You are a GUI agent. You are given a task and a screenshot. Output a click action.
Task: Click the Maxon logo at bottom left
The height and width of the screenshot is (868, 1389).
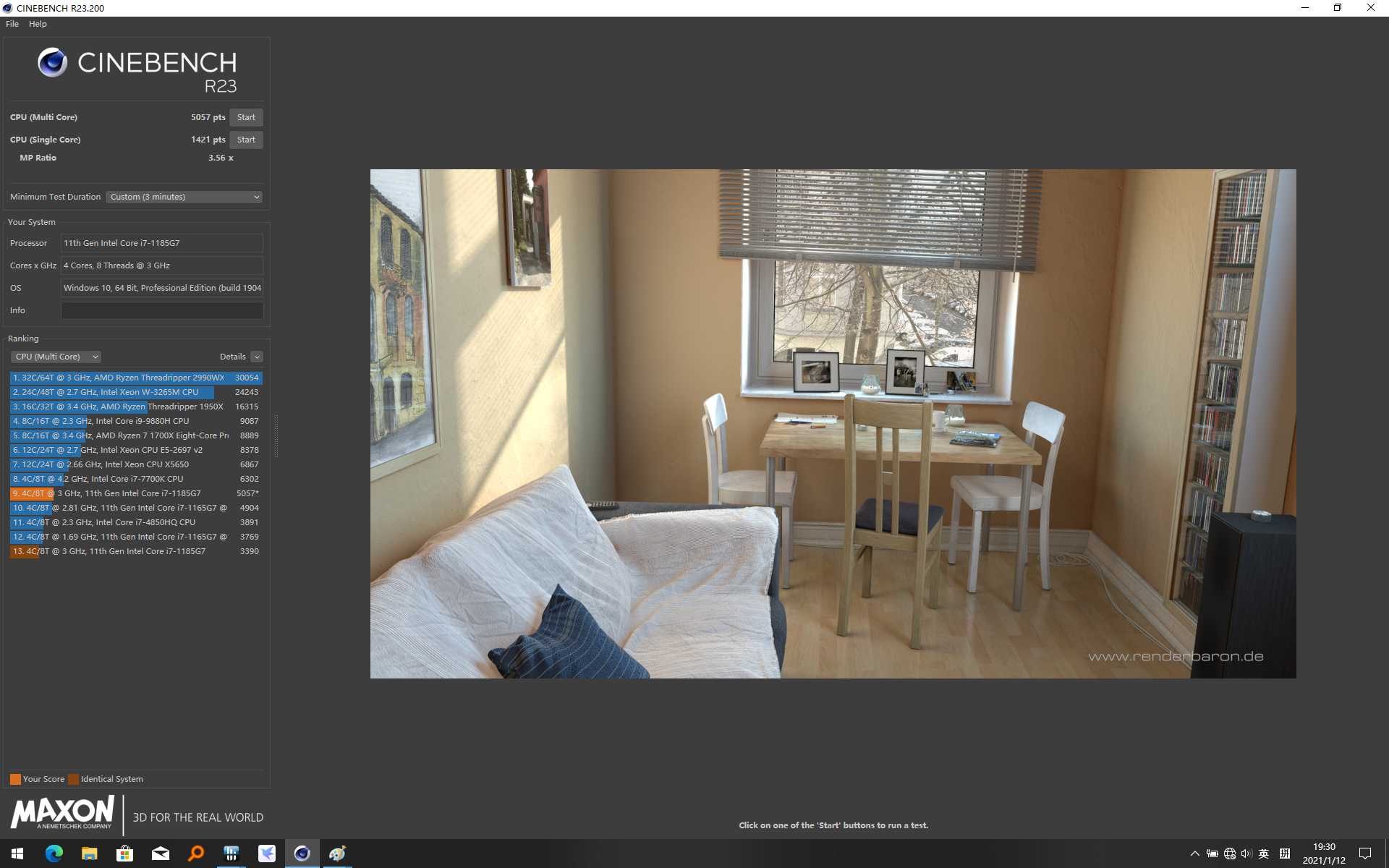[63, 812]
